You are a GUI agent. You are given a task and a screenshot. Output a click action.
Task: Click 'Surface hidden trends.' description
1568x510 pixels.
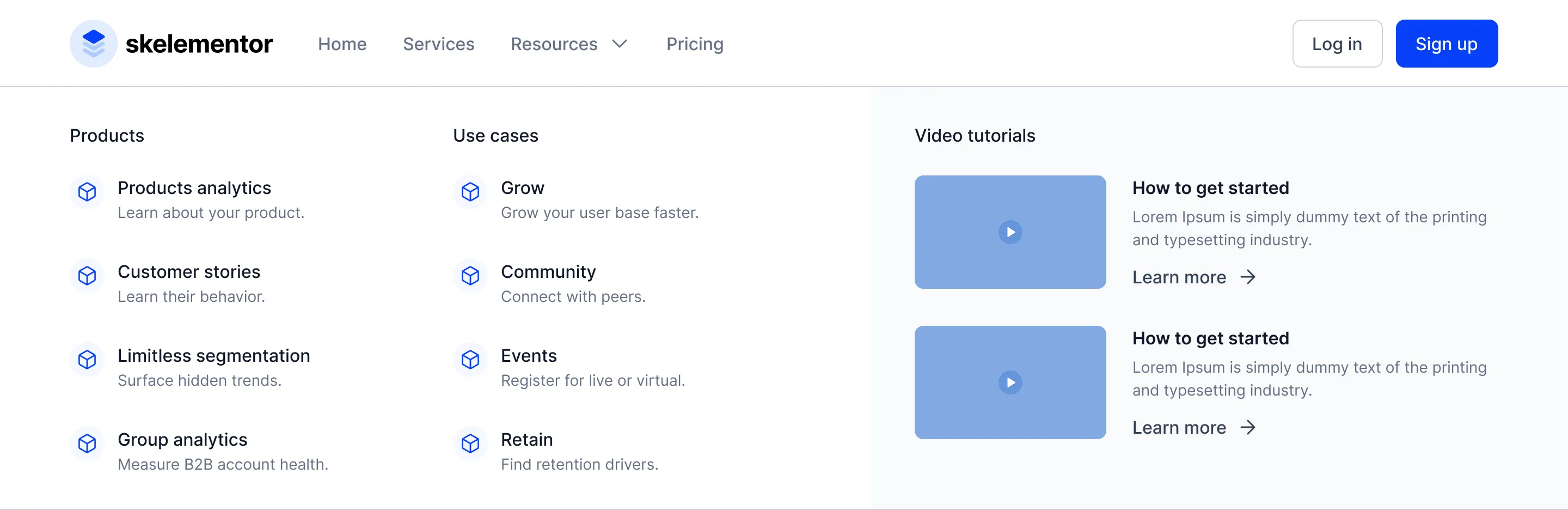click(x=199, y=381)
